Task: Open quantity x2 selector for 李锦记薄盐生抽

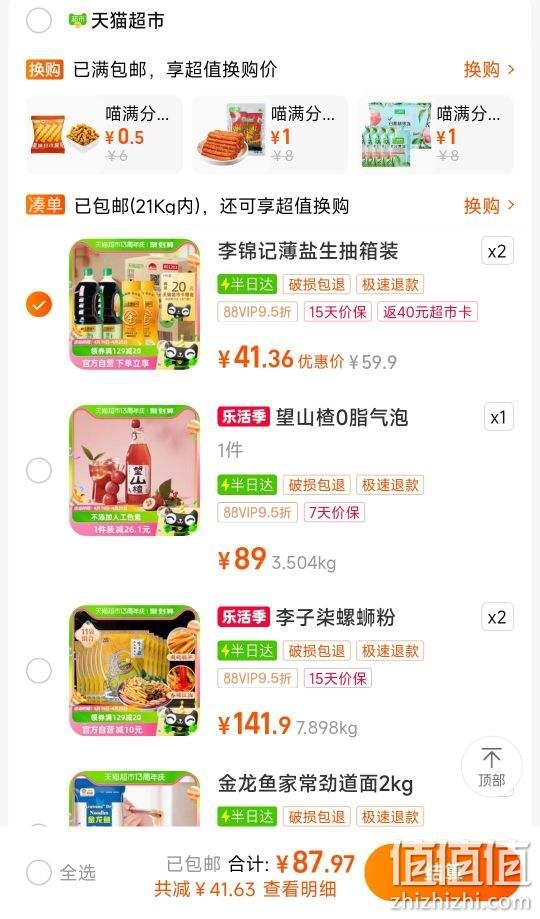Action: point(497,251)
